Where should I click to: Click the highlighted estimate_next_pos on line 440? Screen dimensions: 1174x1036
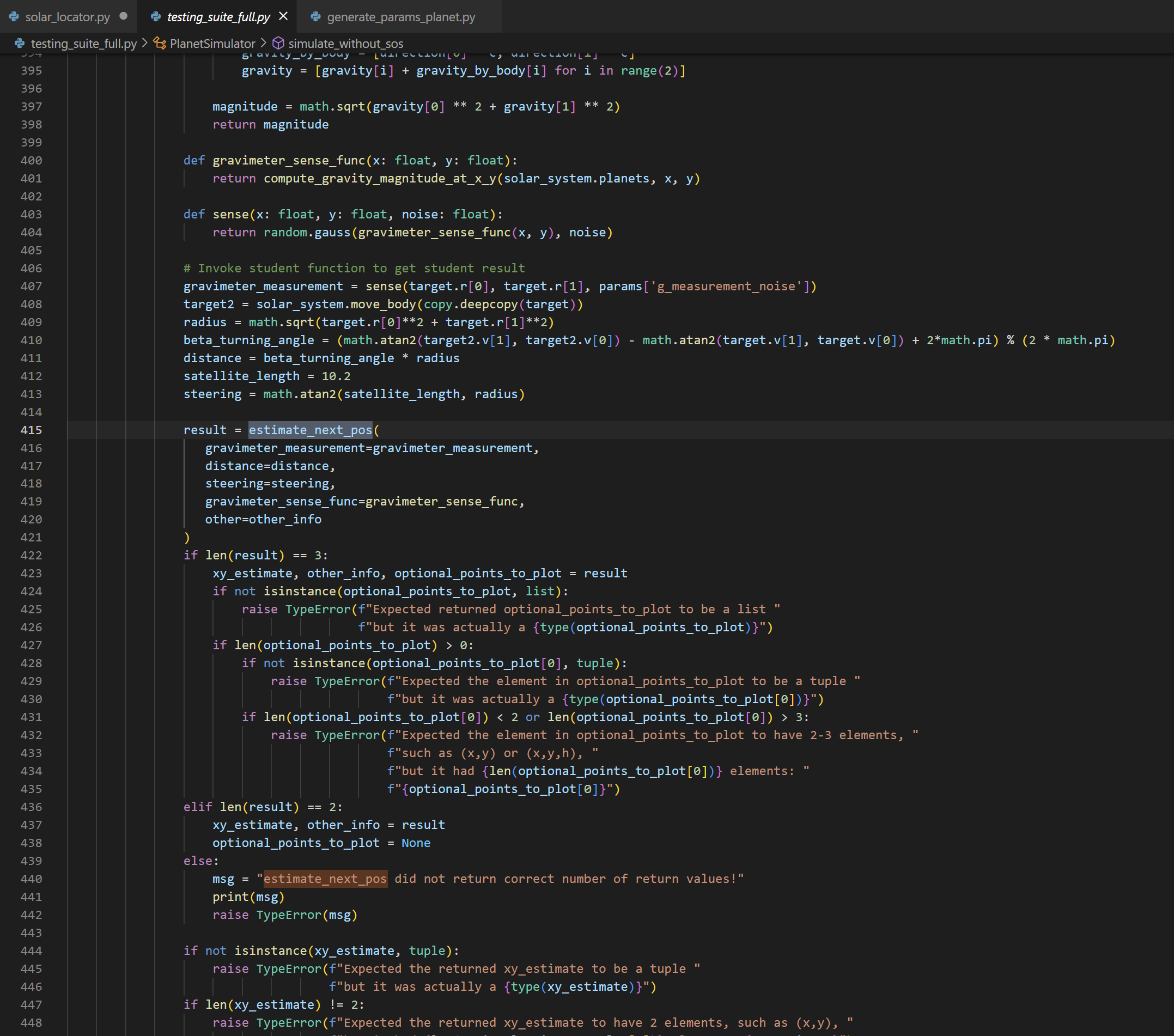[325, 879]
